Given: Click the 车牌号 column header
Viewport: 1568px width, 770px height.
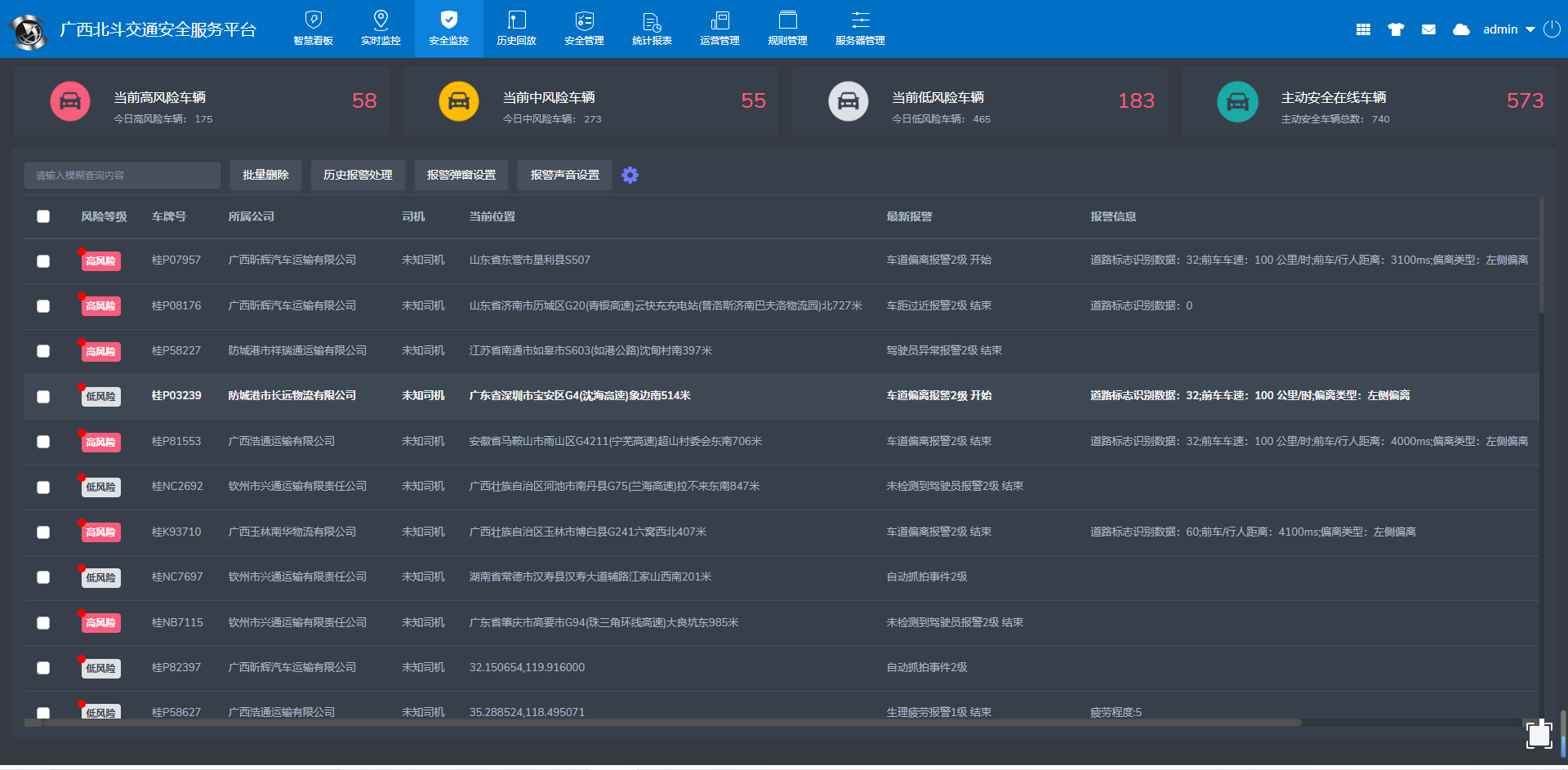Looking at the screenshot, I should (169, 216).
